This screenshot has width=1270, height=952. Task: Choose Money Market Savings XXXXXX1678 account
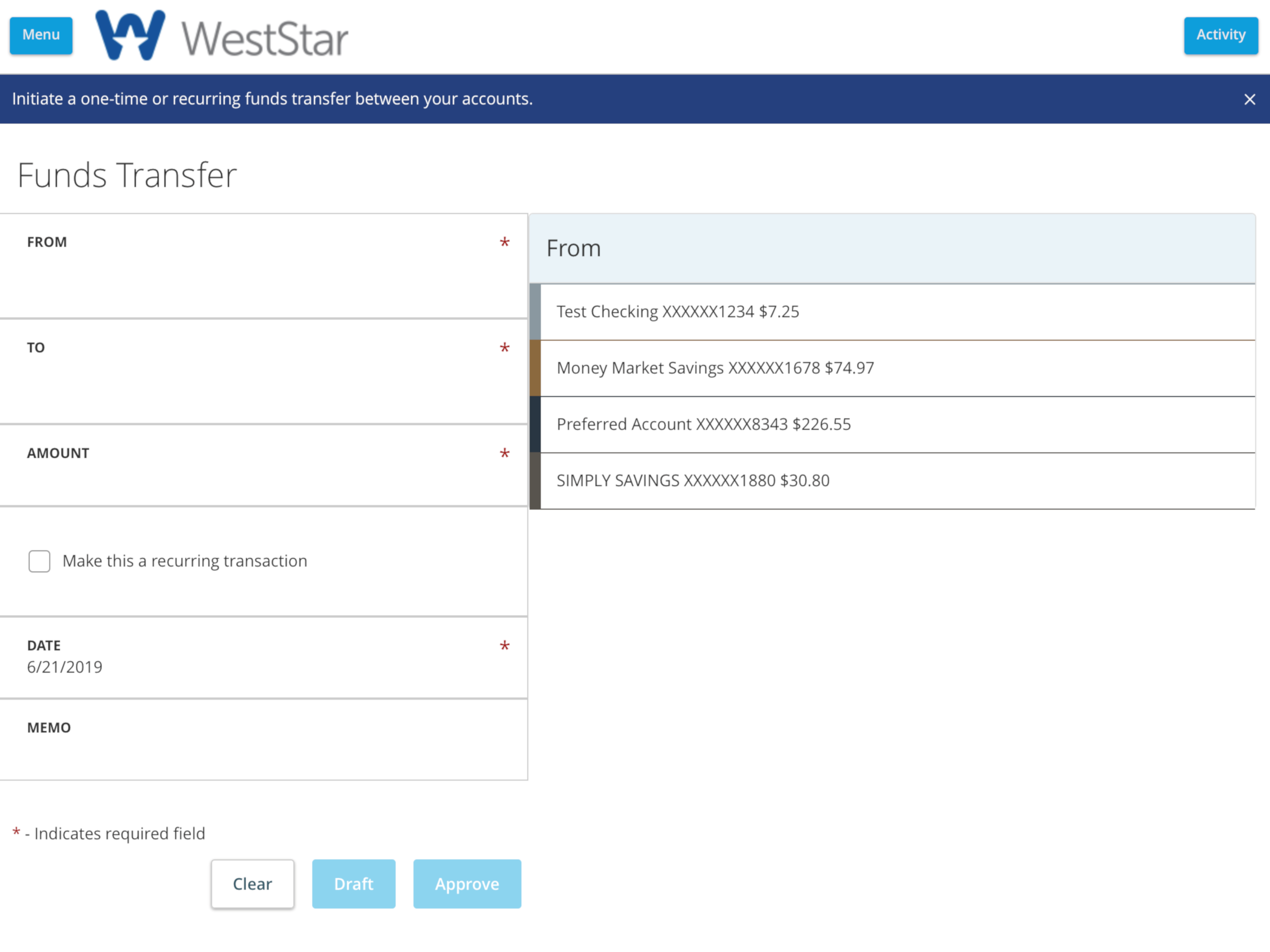[x=892, y=368]
